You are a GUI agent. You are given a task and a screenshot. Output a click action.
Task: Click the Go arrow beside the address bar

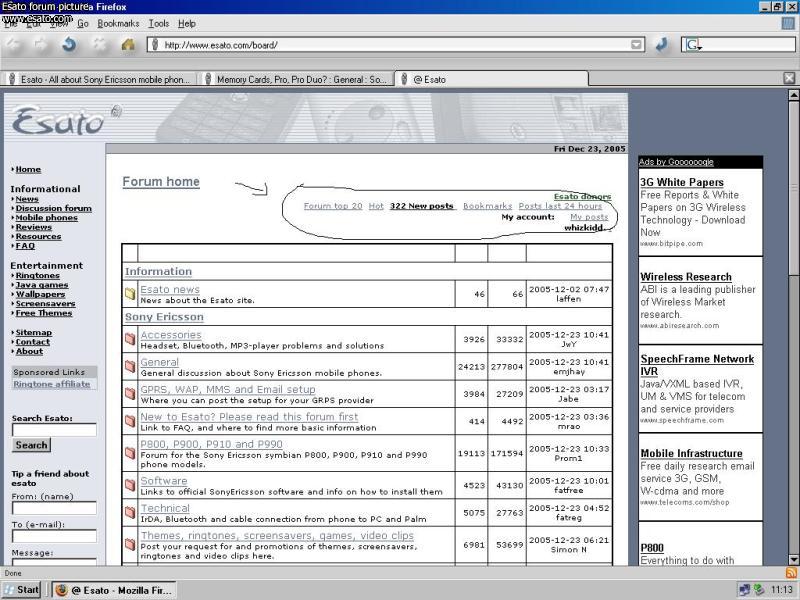pos(662,45)
